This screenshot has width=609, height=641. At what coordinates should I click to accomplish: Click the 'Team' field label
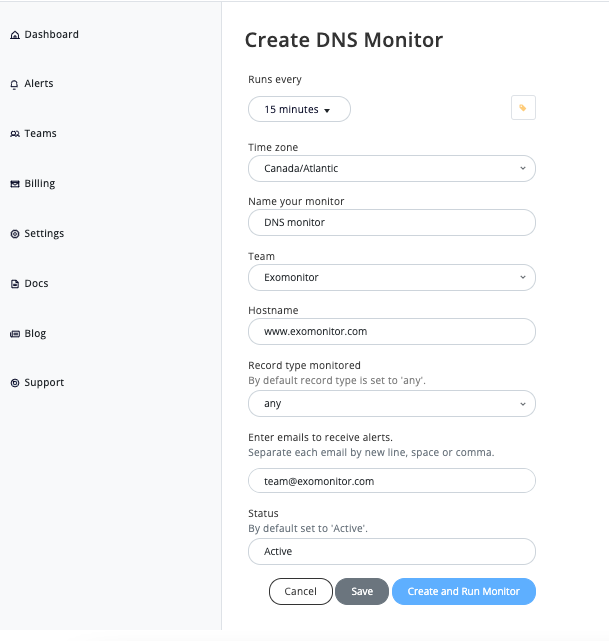click(x=262, y=256)
